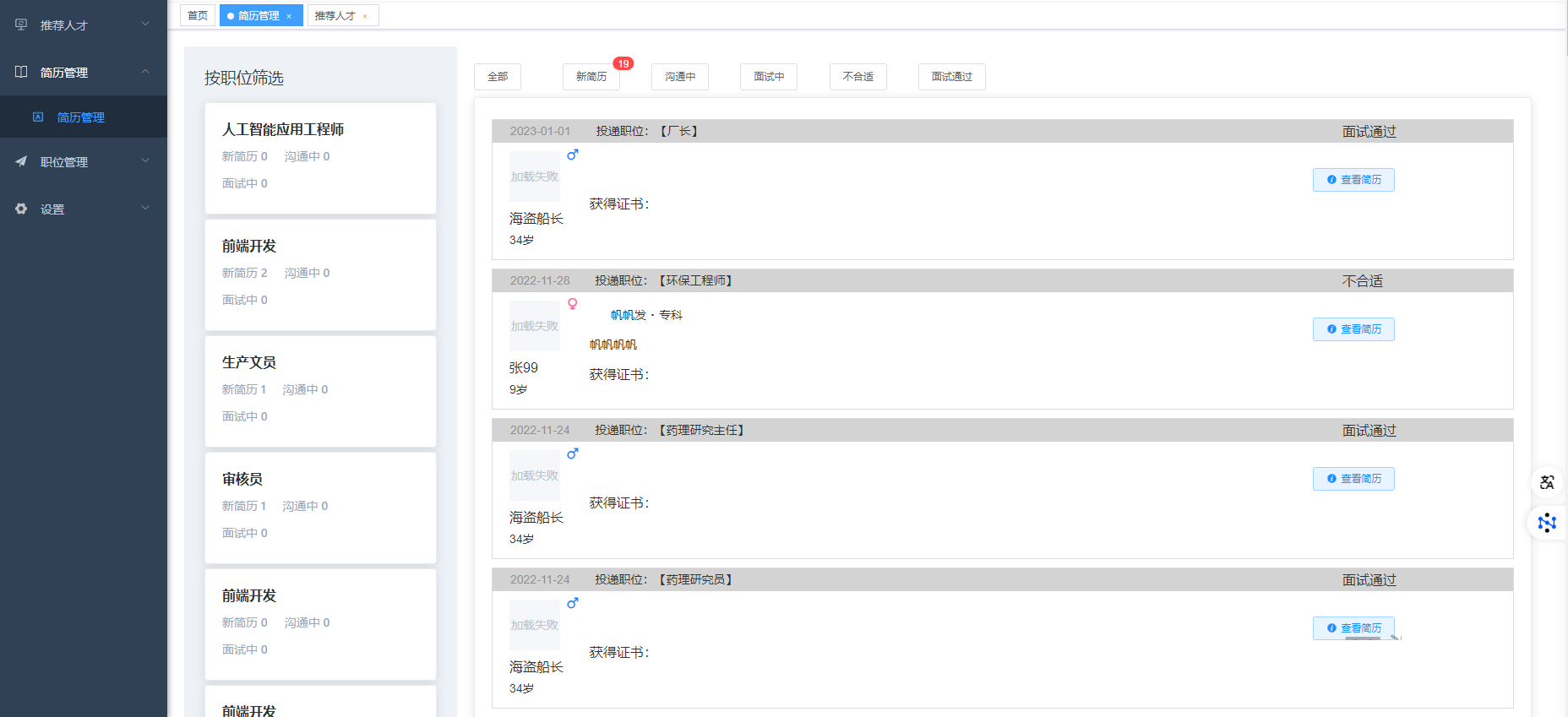View resume for the 环保工程师 applicant

1353,329
